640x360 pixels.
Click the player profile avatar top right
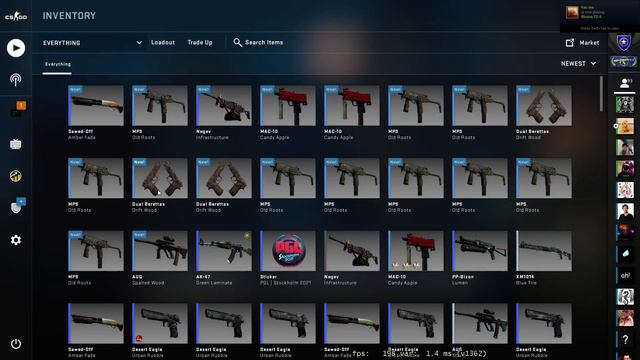(x=572, y=12)
